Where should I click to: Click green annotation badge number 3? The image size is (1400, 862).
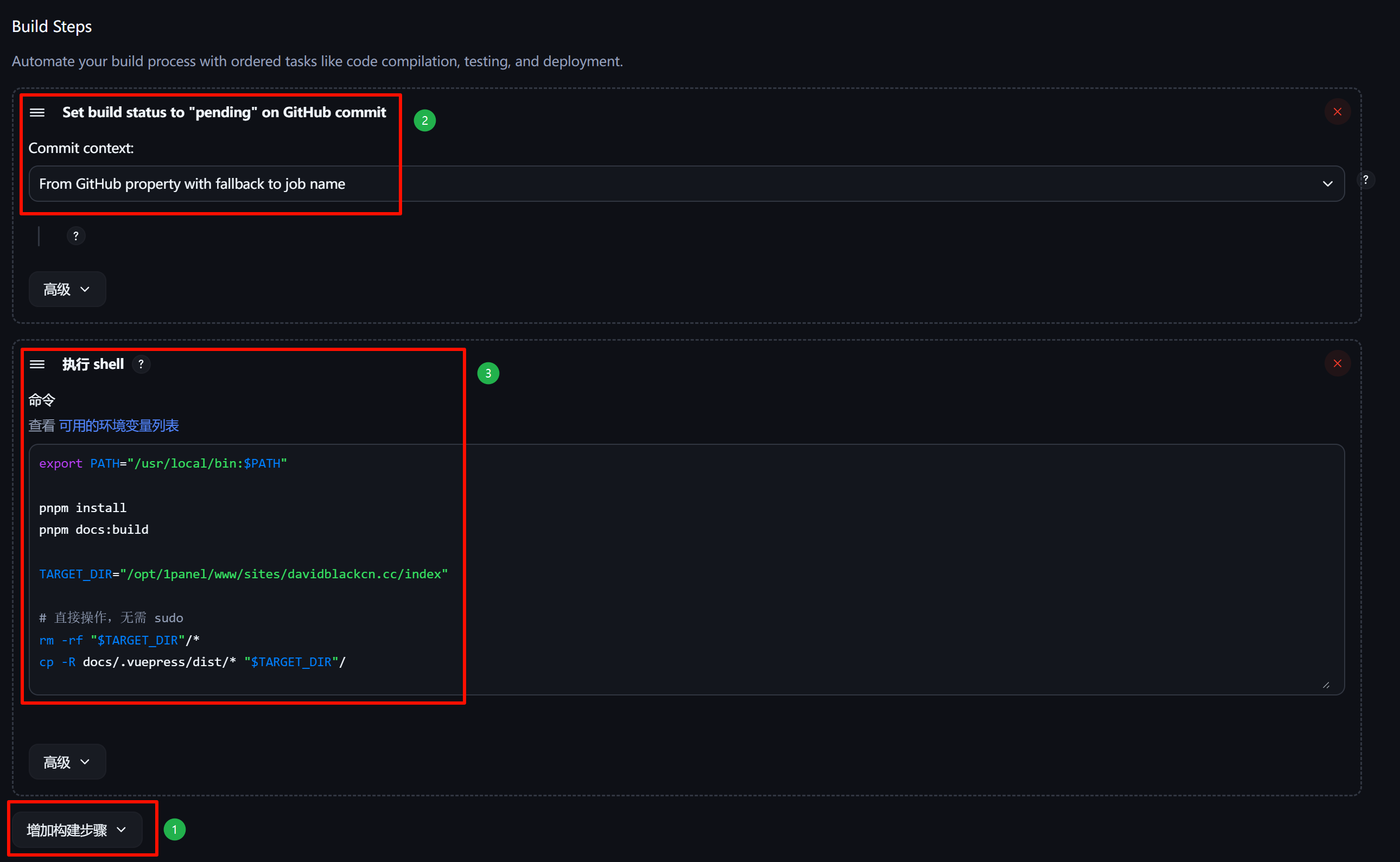tap(488, 373)
